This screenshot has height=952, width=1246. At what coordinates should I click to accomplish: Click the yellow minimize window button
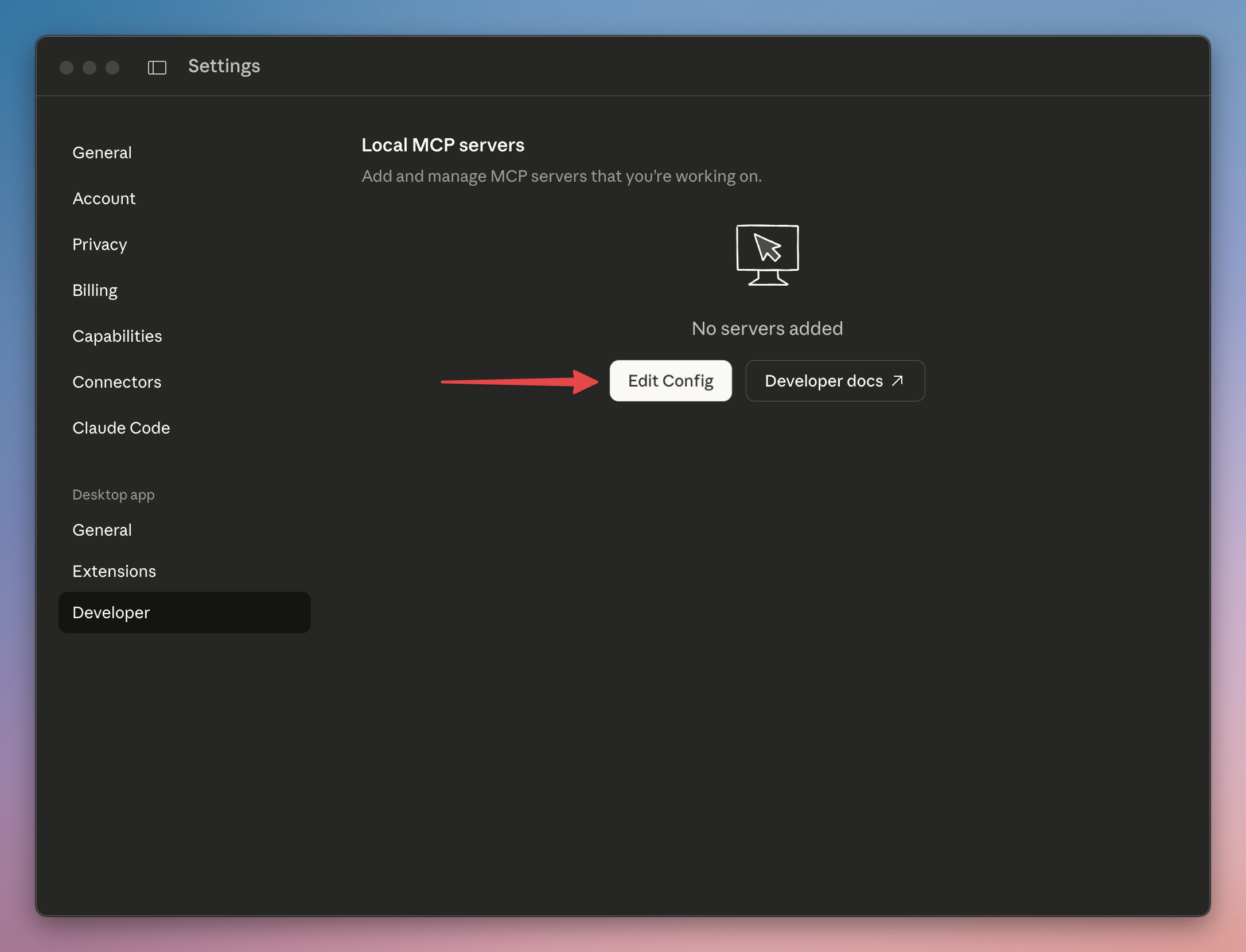89,68
